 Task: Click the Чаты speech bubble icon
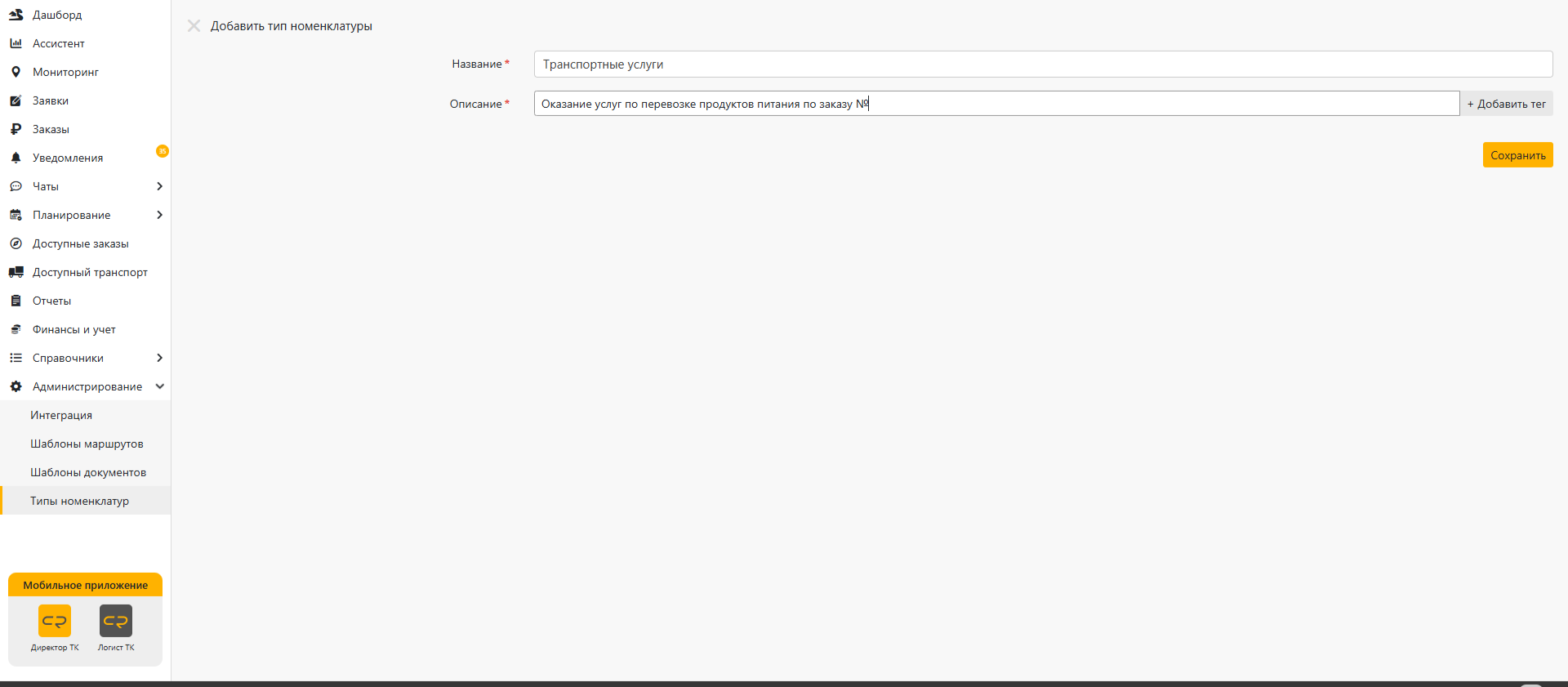click(x=16, y=186)
